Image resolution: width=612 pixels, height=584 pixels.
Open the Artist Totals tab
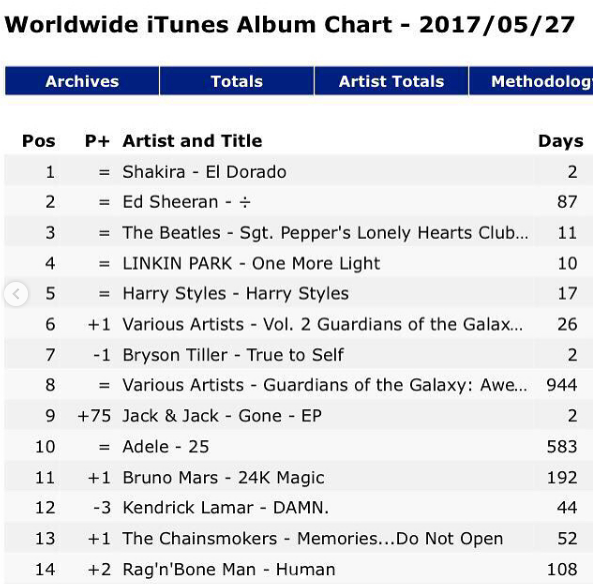coord(391,82)
